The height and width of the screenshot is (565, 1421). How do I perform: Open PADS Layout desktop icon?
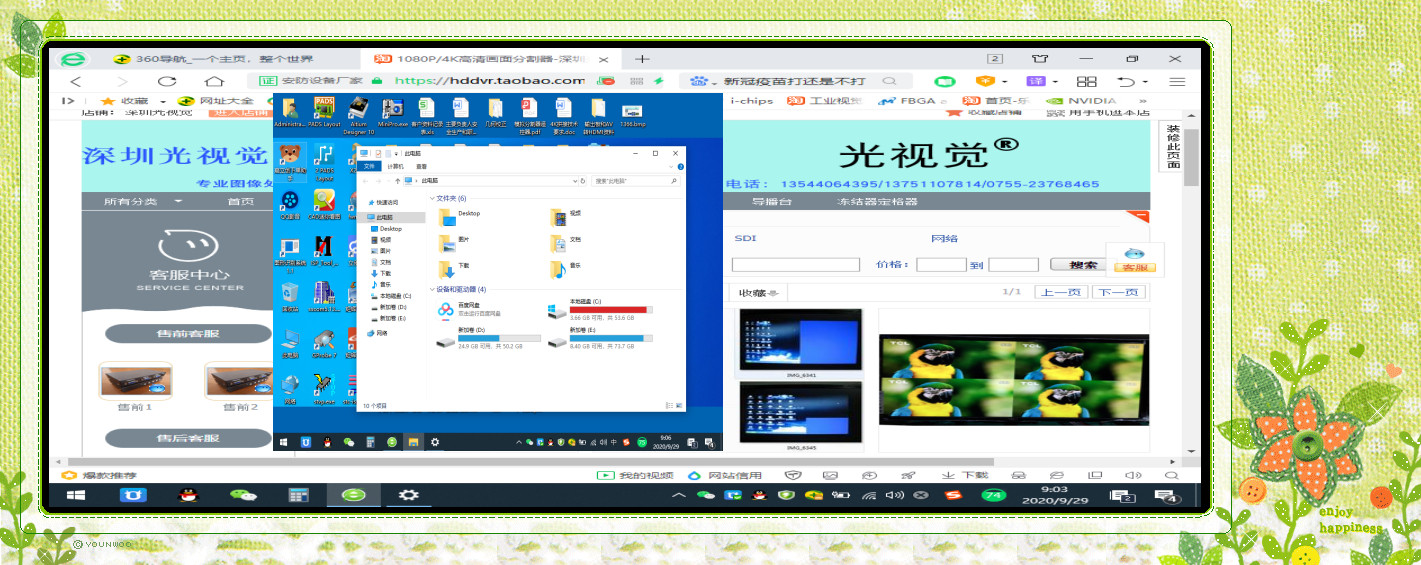(x=323, y=113)
